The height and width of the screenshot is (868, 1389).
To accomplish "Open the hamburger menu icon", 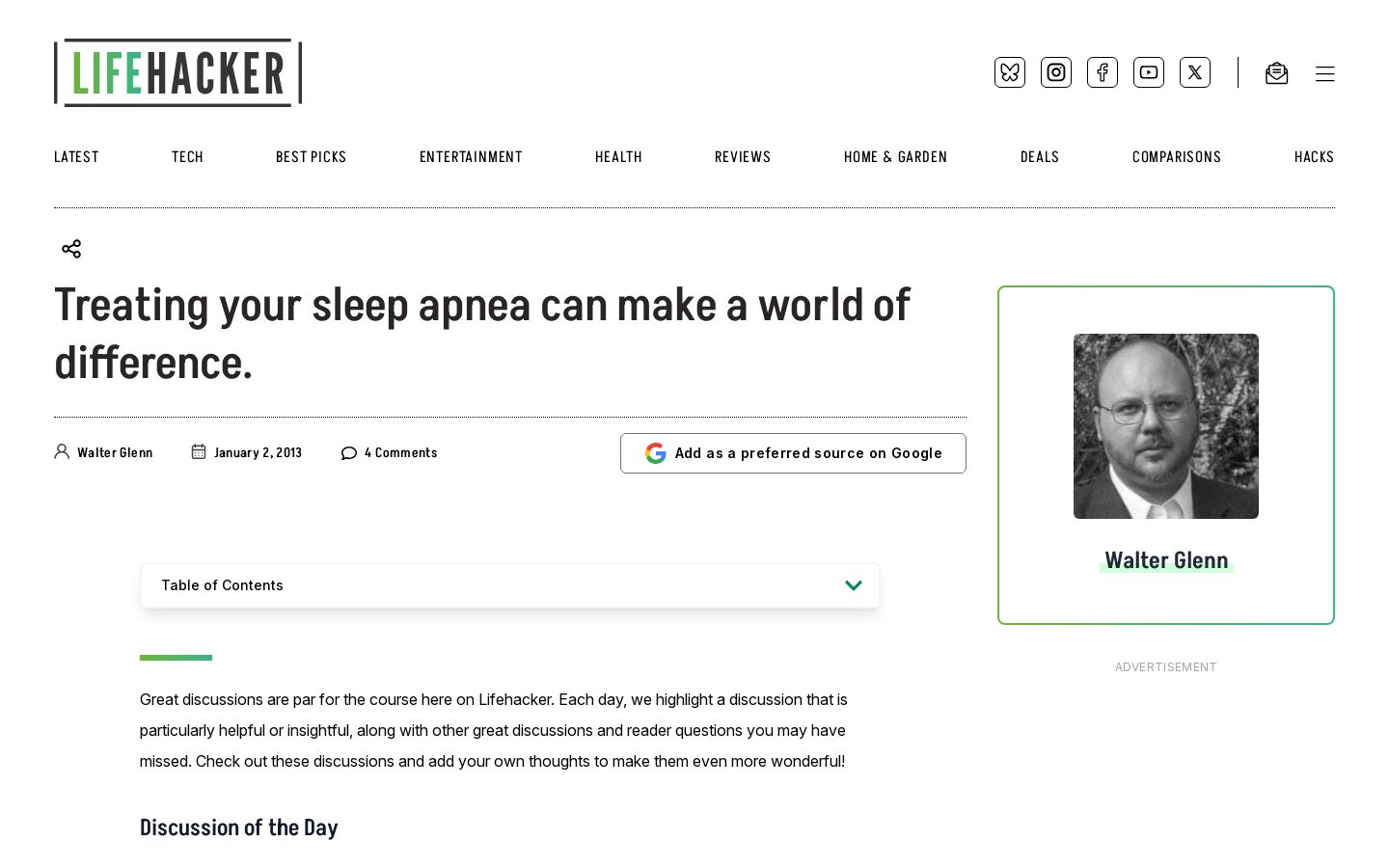I will (1325, 74).
